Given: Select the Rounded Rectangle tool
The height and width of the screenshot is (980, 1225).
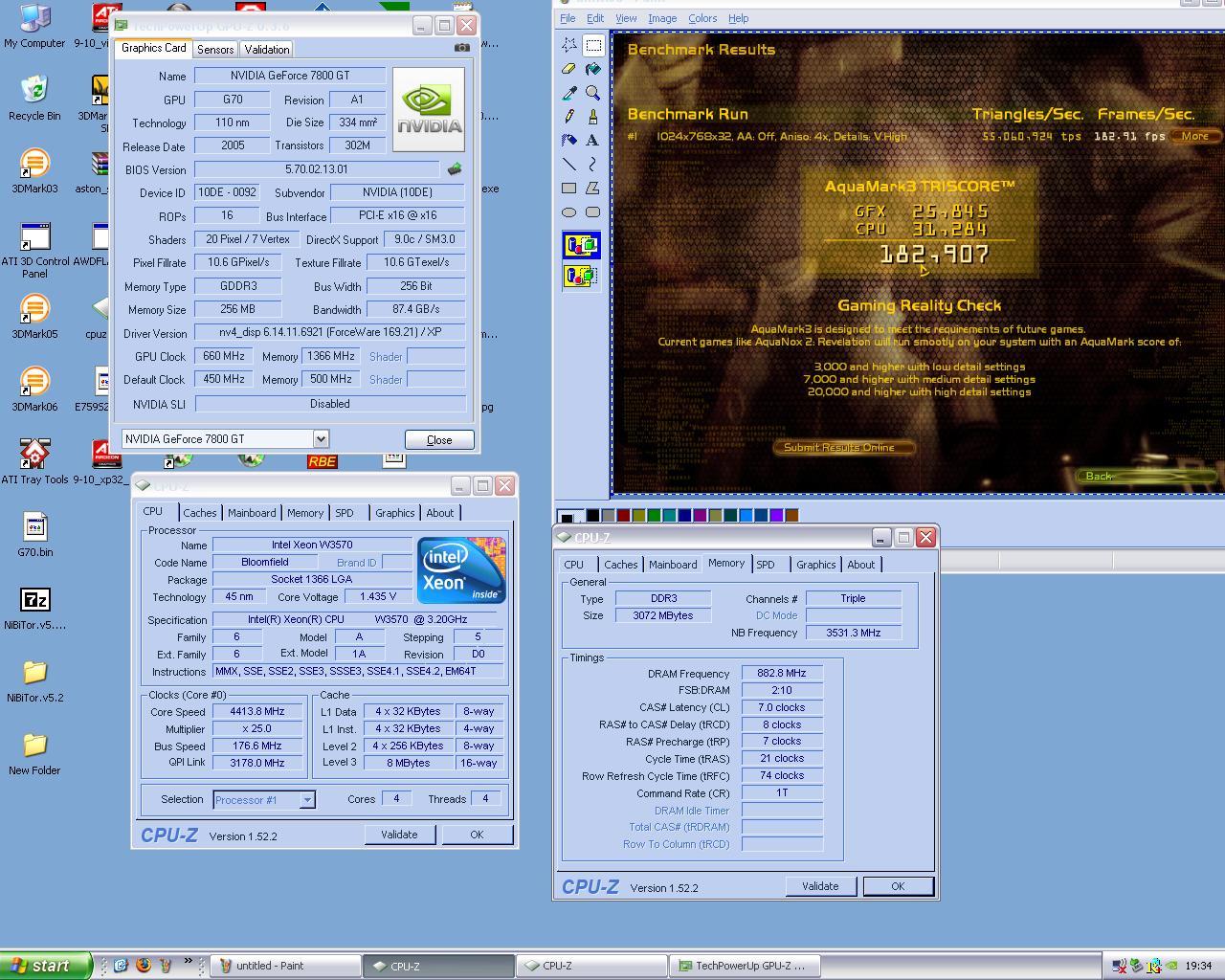Looking at the screenshot, I should (x=593, y=212).
